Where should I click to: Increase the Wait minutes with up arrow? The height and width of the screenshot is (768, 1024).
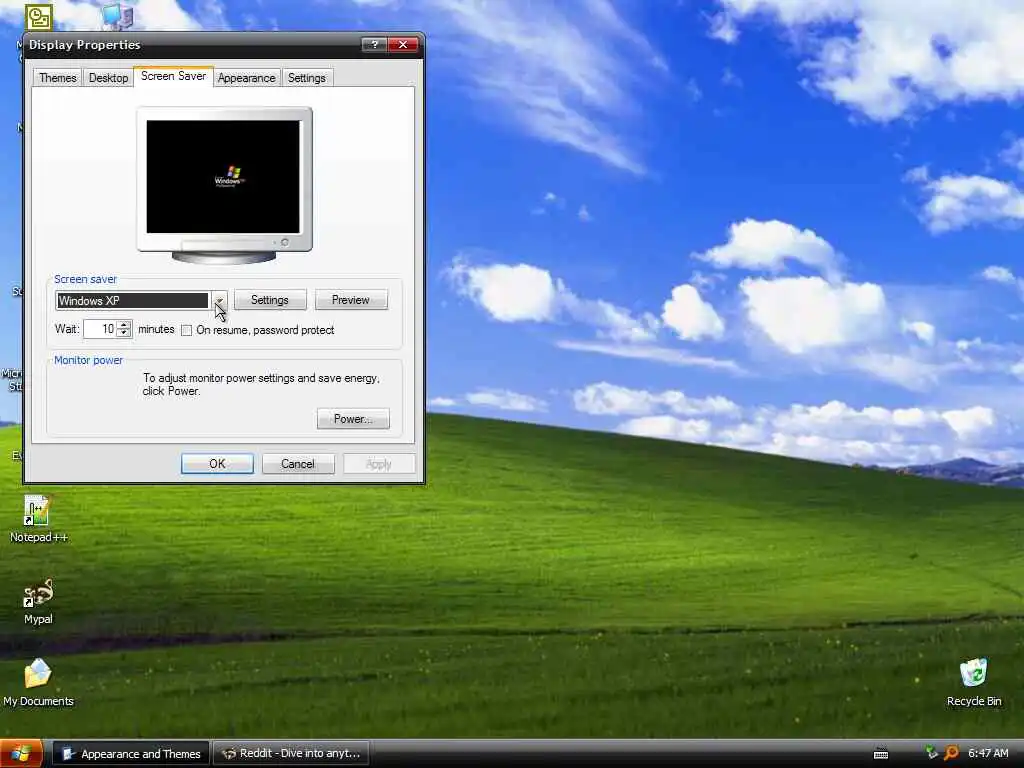coord(124,325)
